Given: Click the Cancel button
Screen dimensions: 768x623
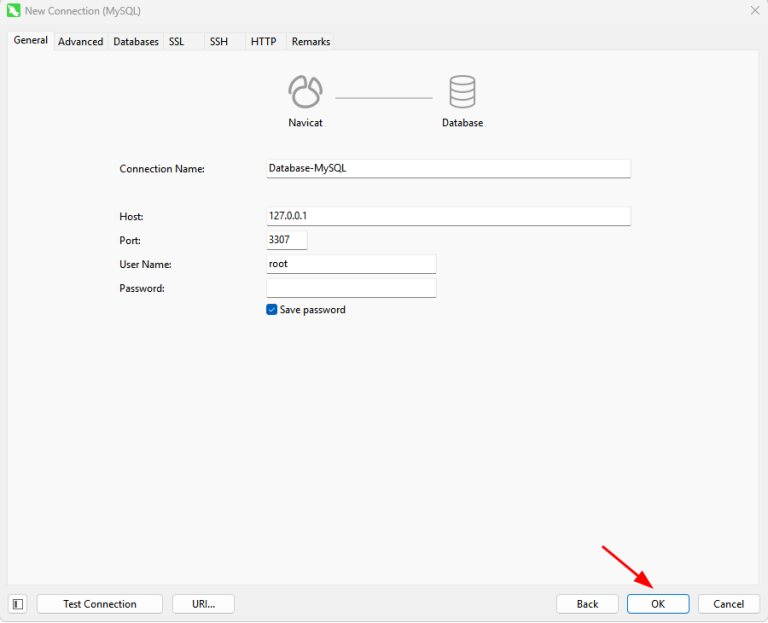Looking at the screenshot, I should pos(728,604).
